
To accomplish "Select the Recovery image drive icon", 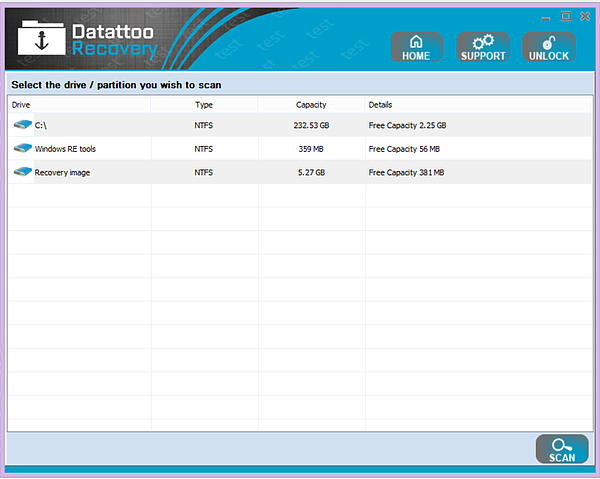I will pyautogui.click(x=23, y=172).
